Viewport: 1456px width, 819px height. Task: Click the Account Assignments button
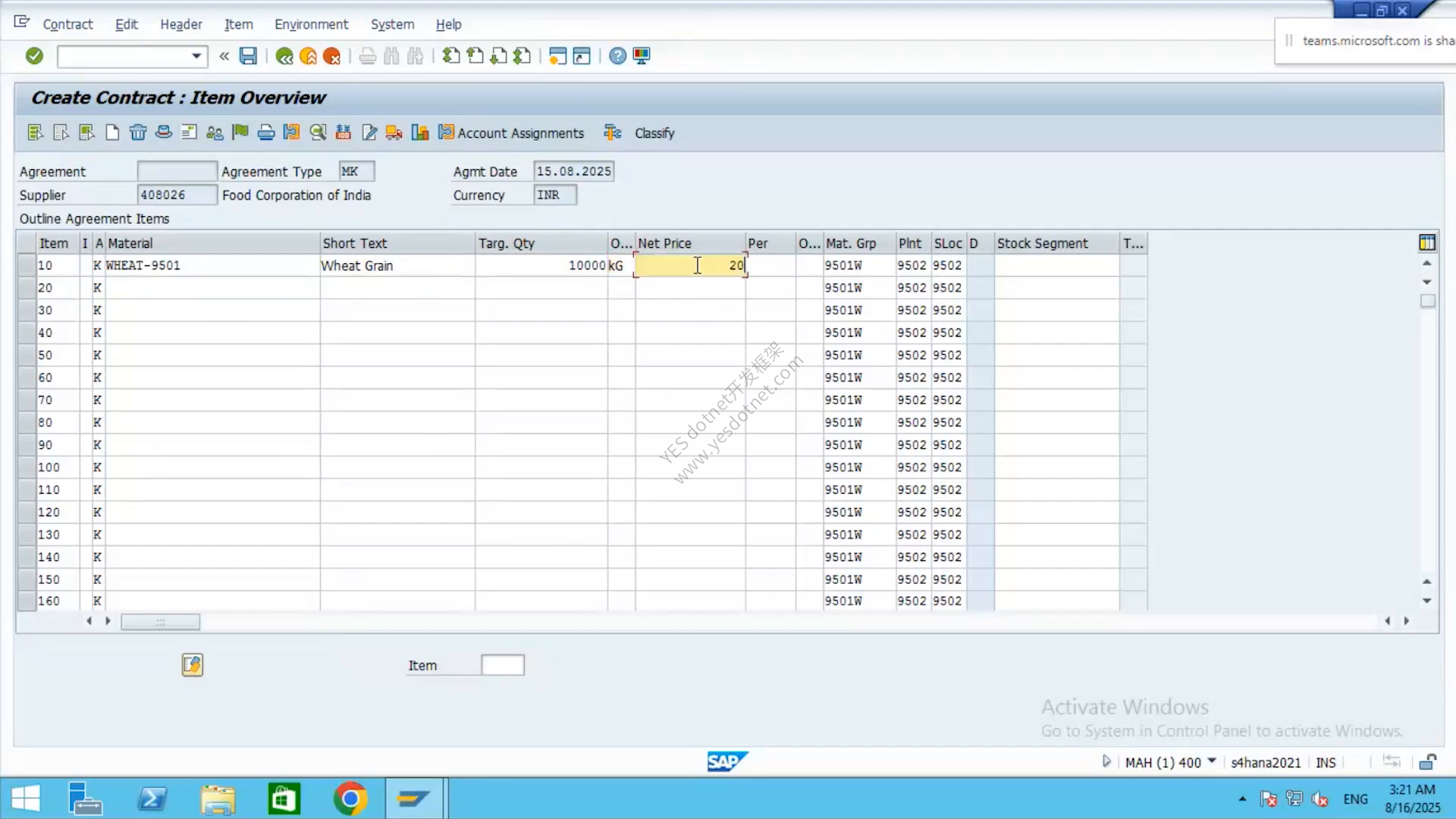point(511,133)
